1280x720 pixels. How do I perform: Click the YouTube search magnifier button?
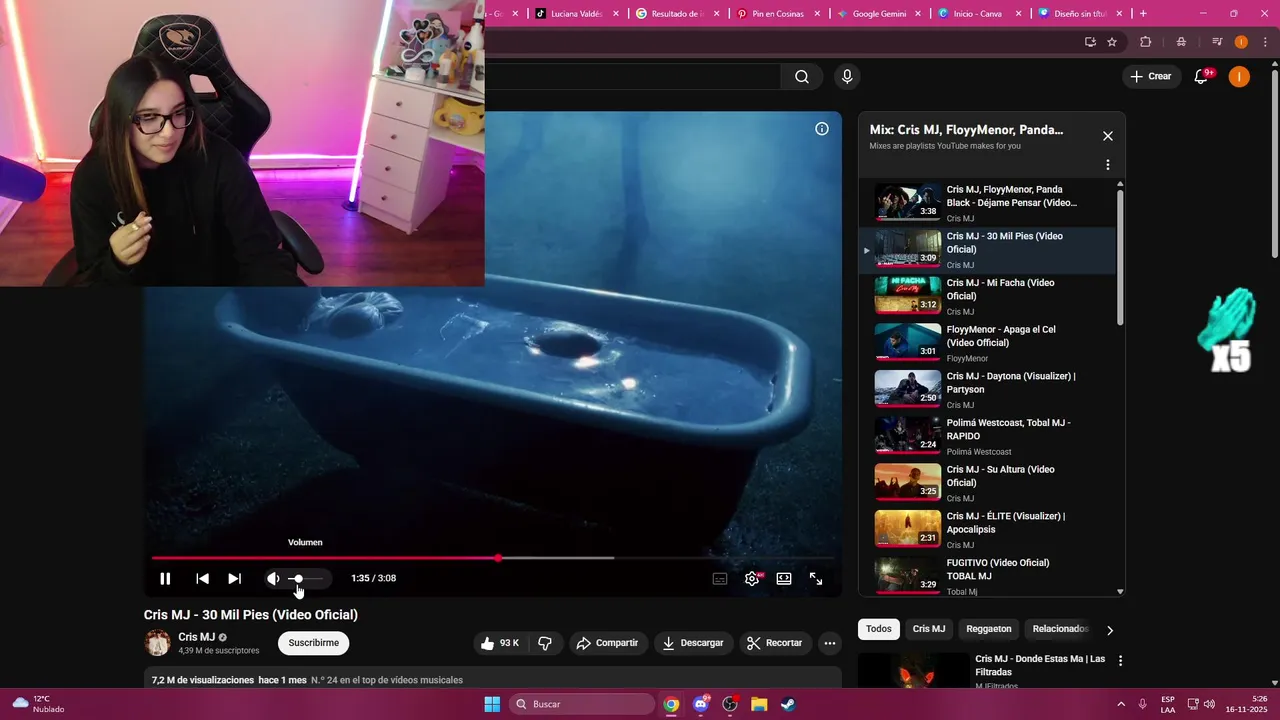[x=802, y=77]
